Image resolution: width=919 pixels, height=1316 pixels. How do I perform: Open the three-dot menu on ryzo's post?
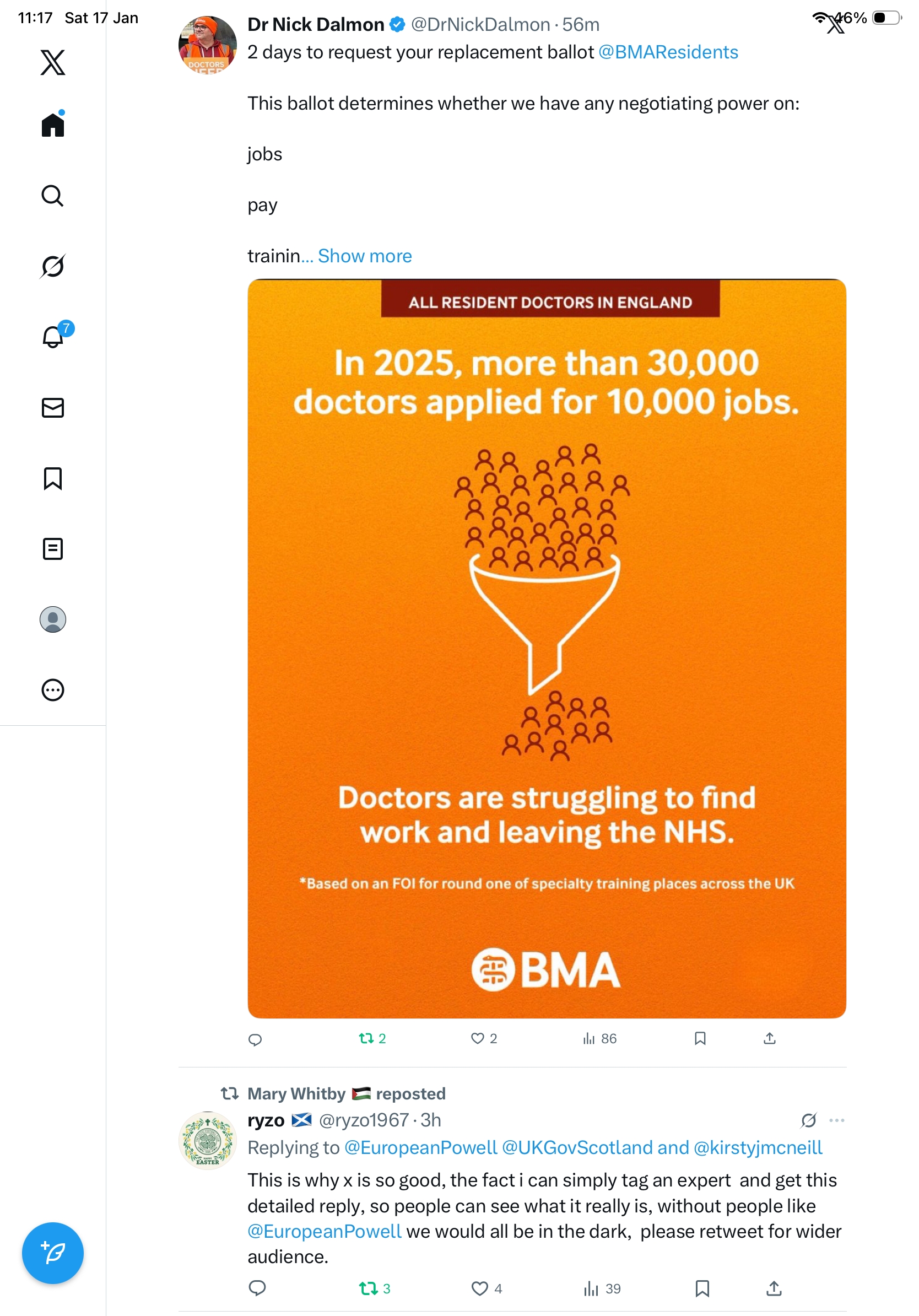coord(836,1119)
